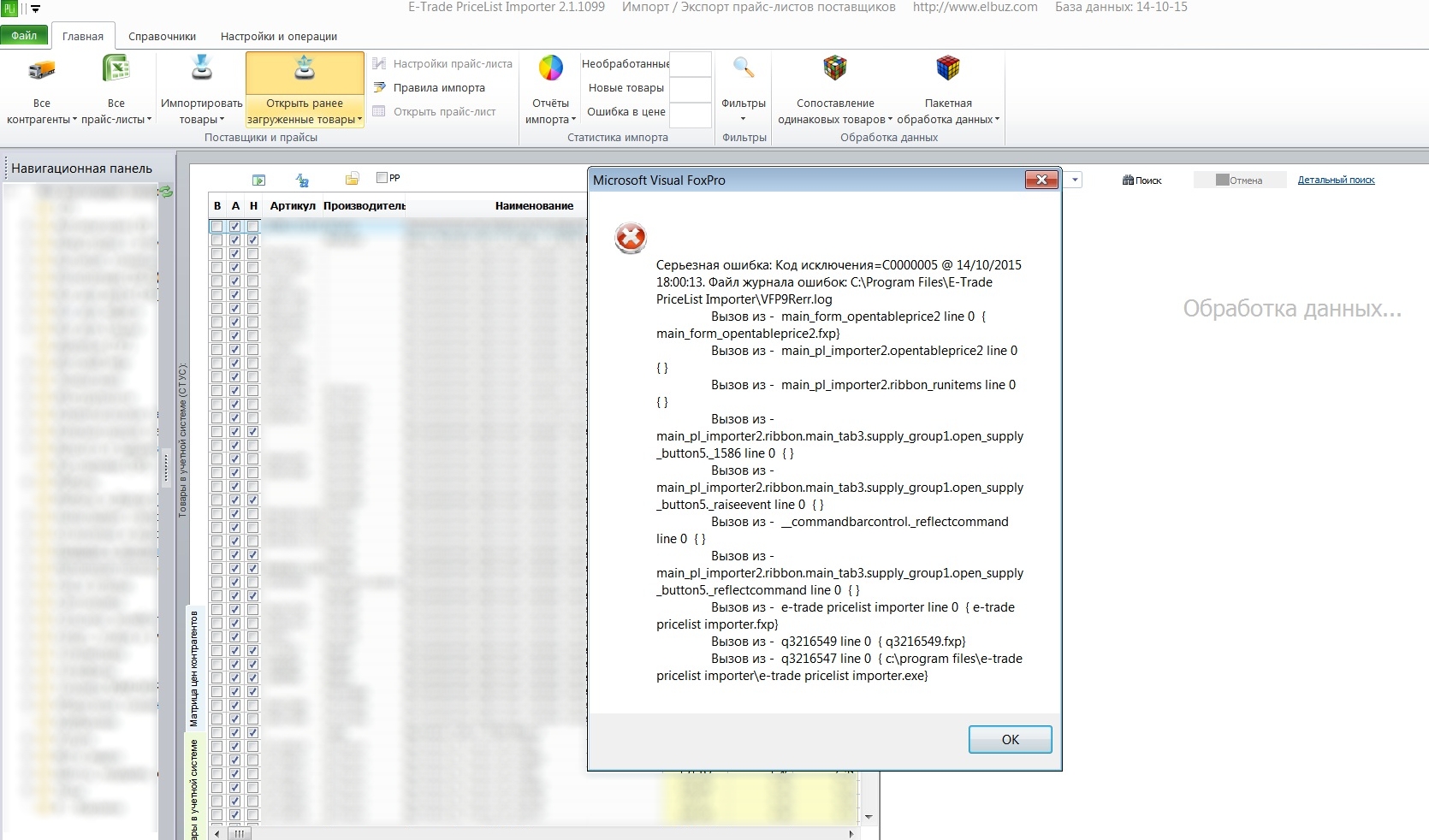This screenshot has height=840, width=1429.
Task: Refresh the navigation panel with green arrows
Action: click(166, 192)
